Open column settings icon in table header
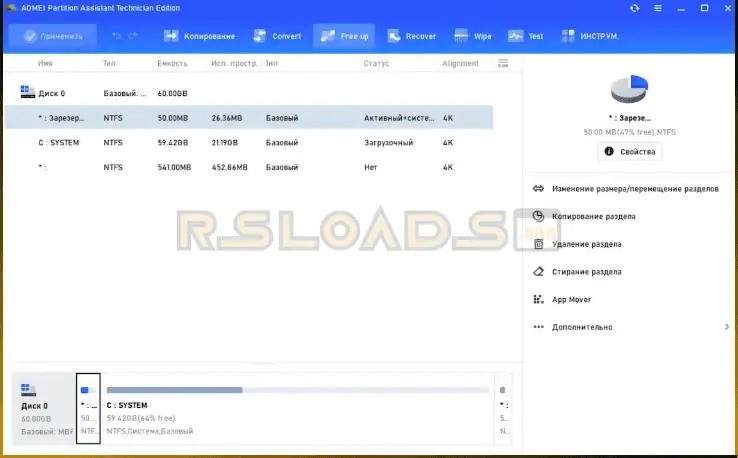The height and width of the screenshot is (458, 738). pos(503,63)
